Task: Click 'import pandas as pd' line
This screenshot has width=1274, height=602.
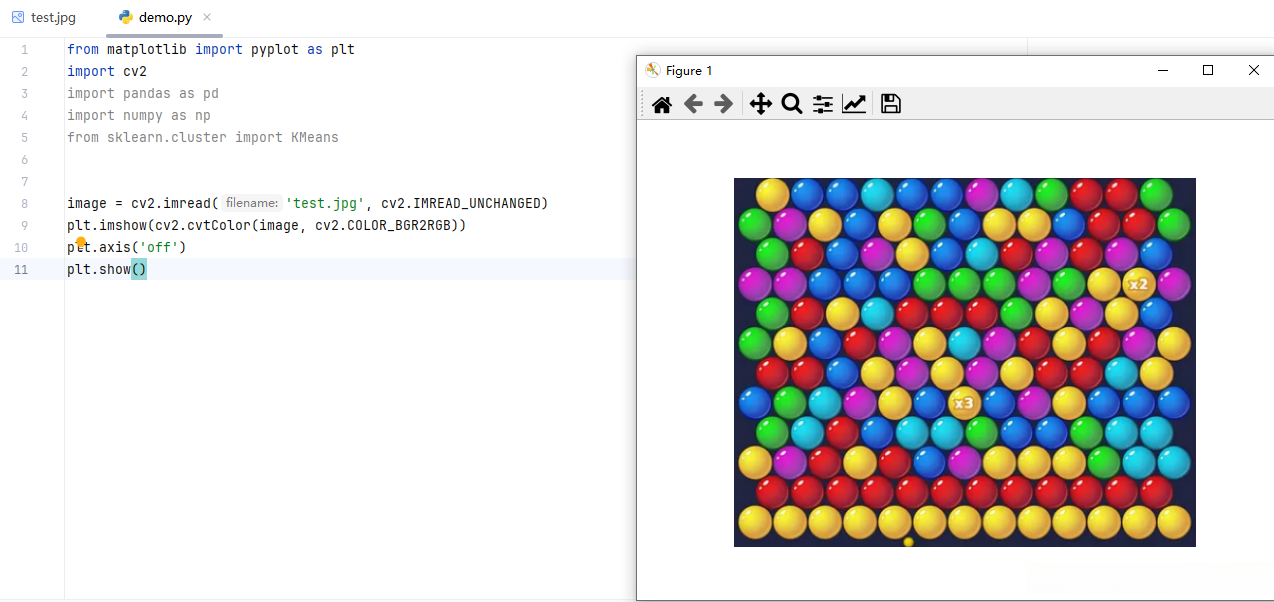Action: tap(143, 93)
